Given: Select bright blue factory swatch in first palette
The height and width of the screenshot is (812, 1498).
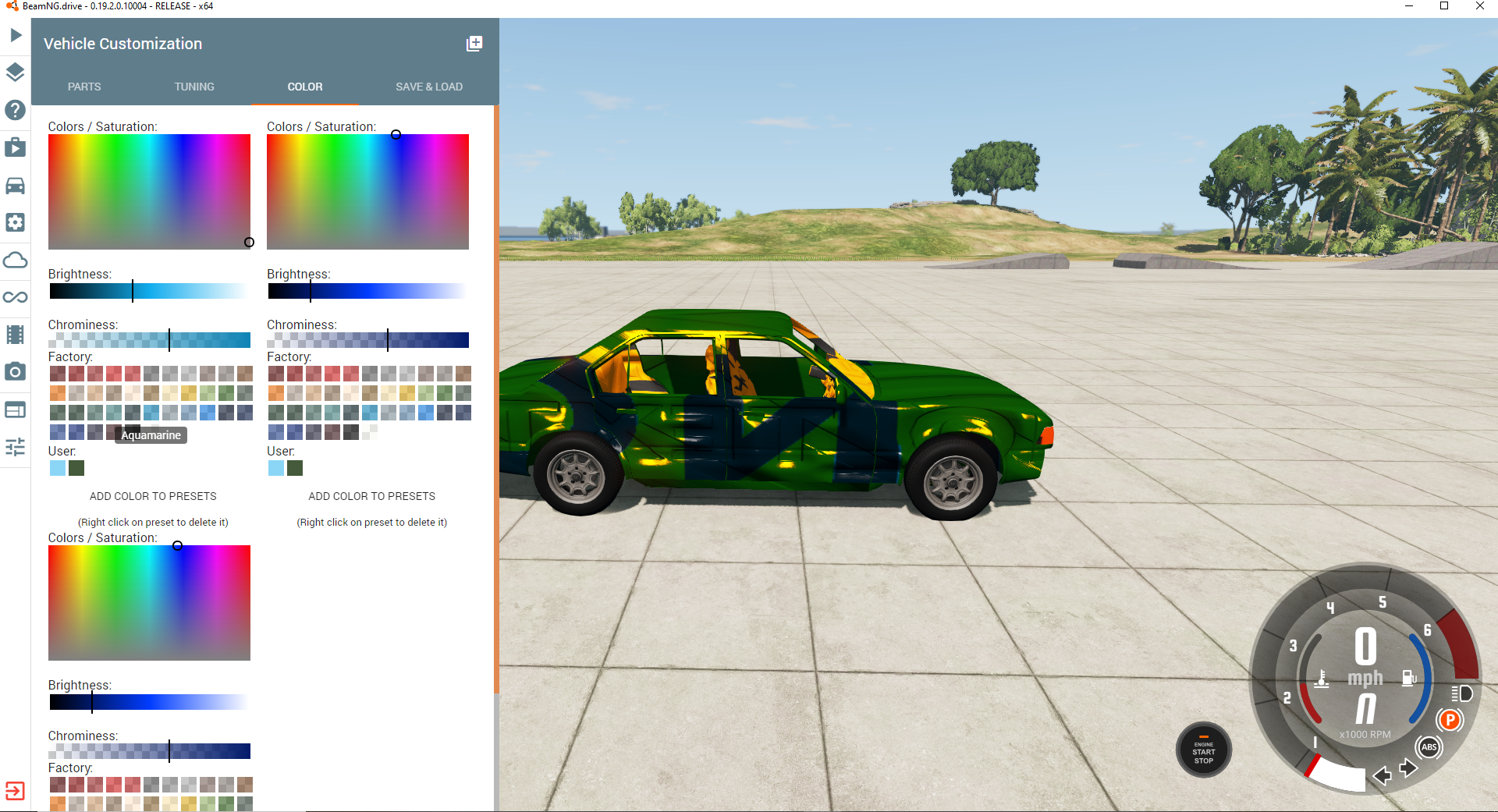Looking at the screenshot, I should 208,413.
